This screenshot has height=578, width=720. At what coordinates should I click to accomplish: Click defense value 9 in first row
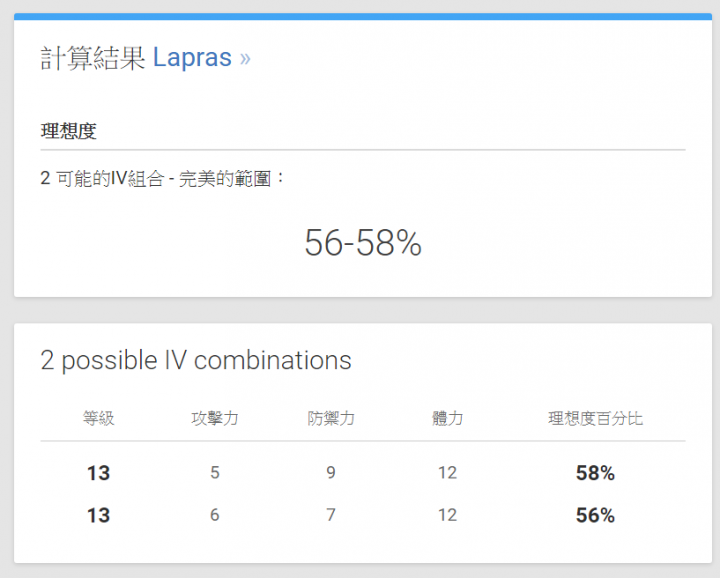click(x=331, y=473)
